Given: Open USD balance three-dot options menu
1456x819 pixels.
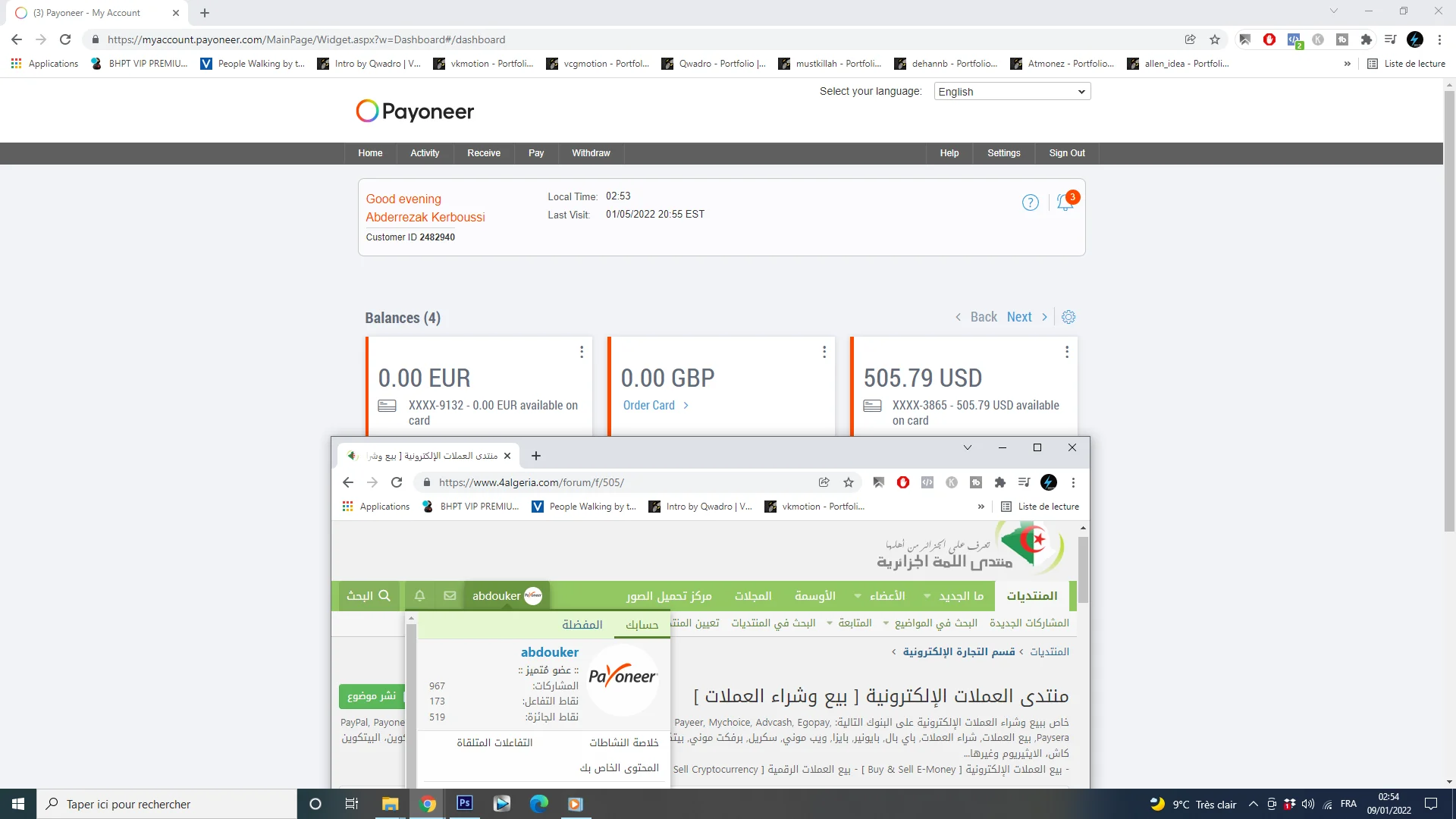Looking at the screenshot, I should [1066, 352].
